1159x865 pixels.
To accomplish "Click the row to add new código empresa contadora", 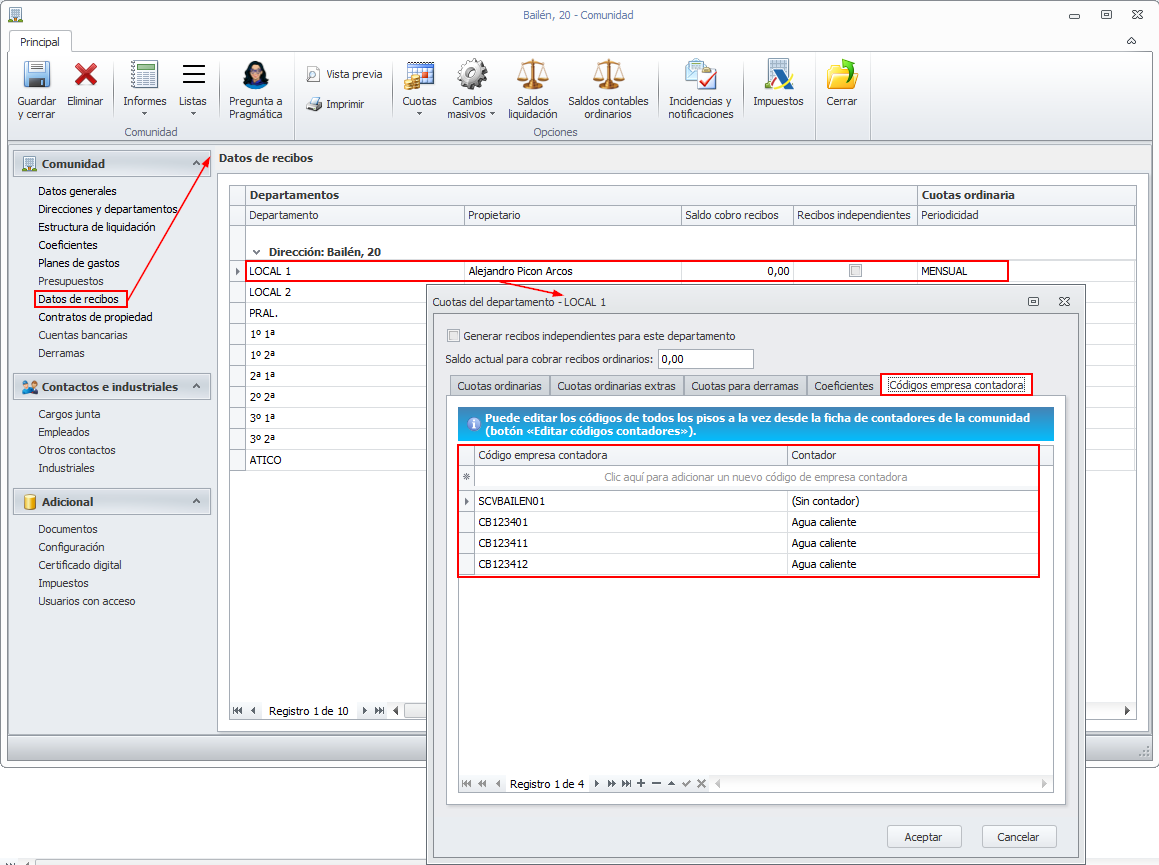I will (755, 477).
